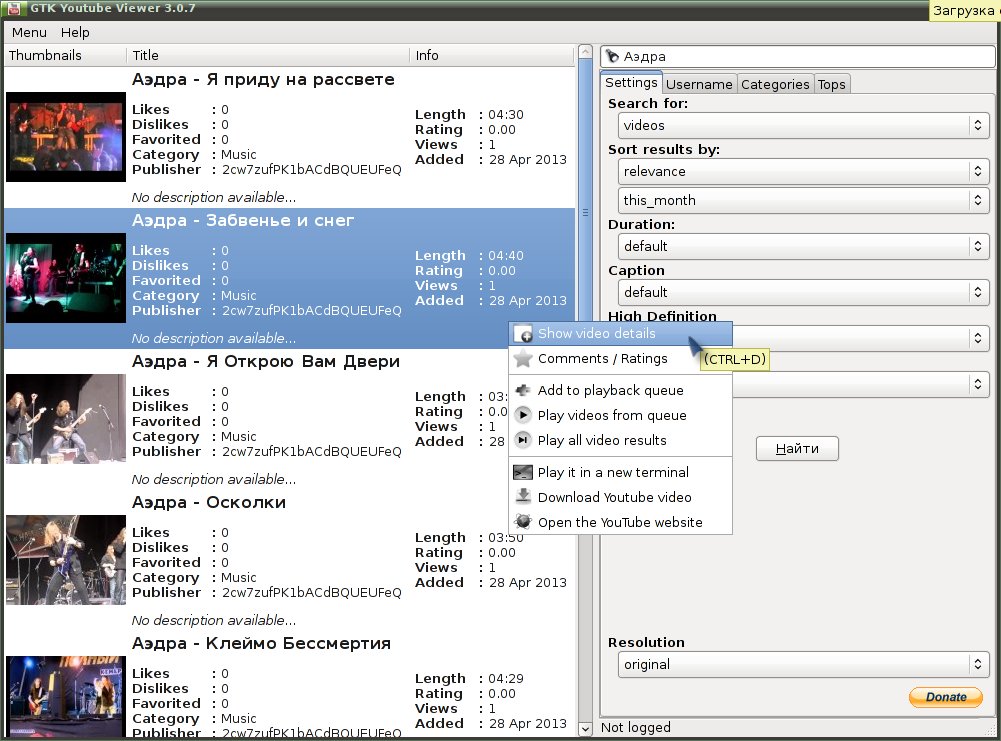This screenshot has height=741, width=1001.
Task: Sort by the Title column header
Action: point(268,56)
